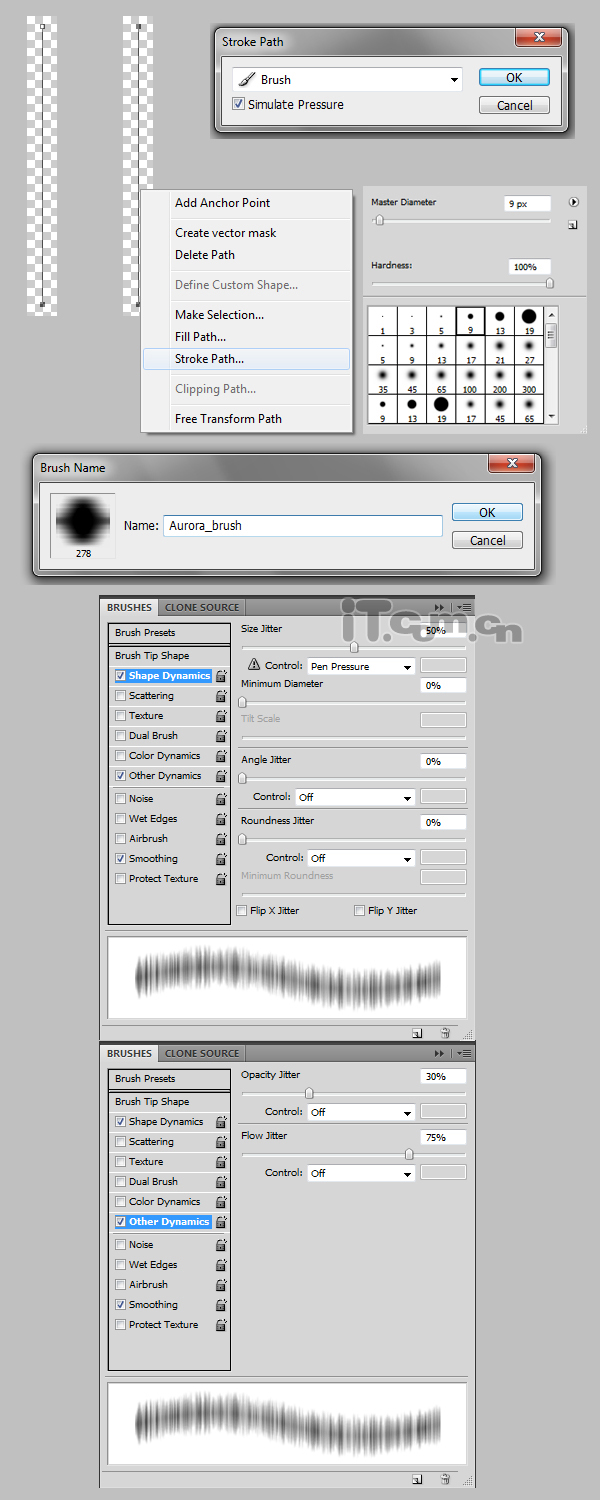
Task: Click the lock icon beside Scattering in the upper Brushes panel
Action: coord(221,696)
